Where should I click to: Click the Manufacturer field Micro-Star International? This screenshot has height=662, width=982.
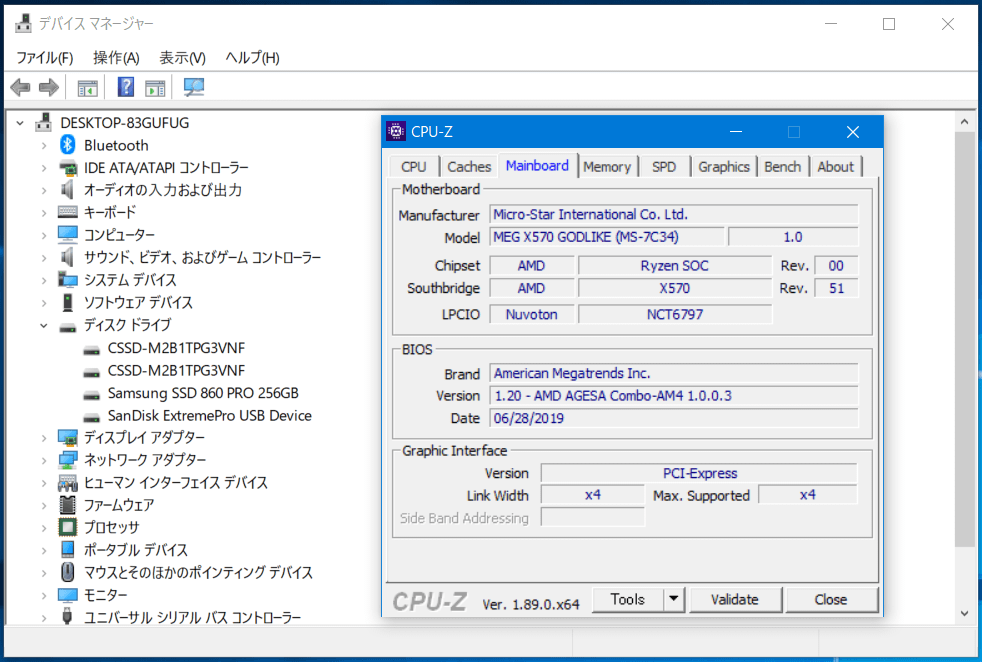[674, 214]
